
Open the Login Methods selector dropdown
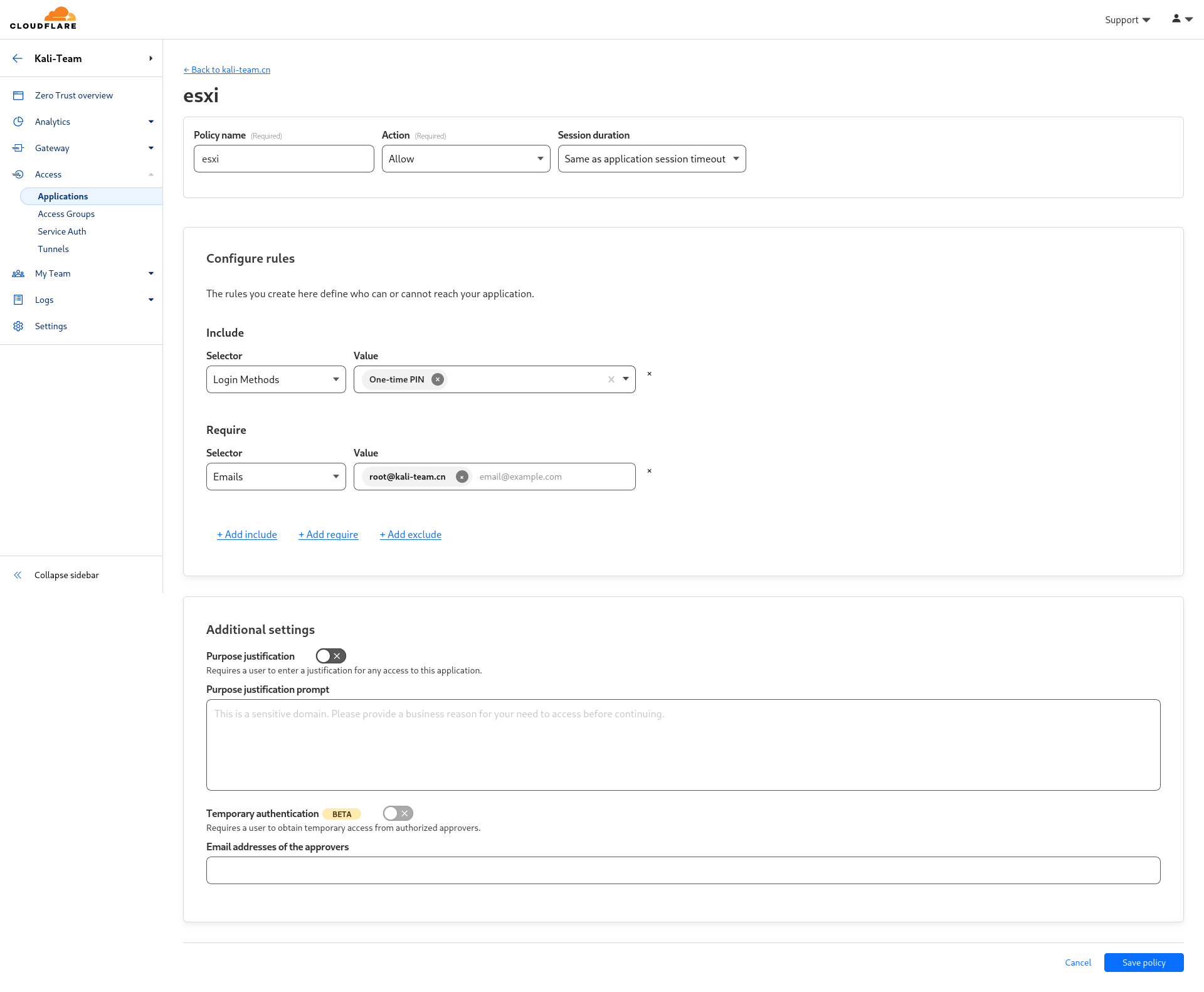[276, 379]
